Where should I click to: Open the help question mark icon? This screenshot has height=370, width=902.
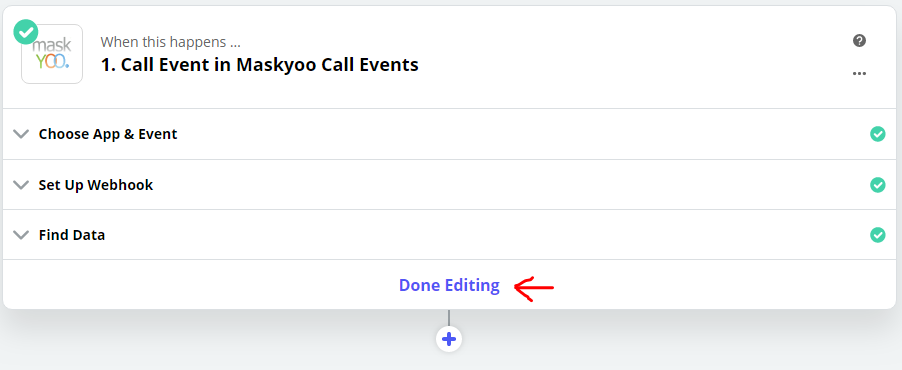point(859,40)
